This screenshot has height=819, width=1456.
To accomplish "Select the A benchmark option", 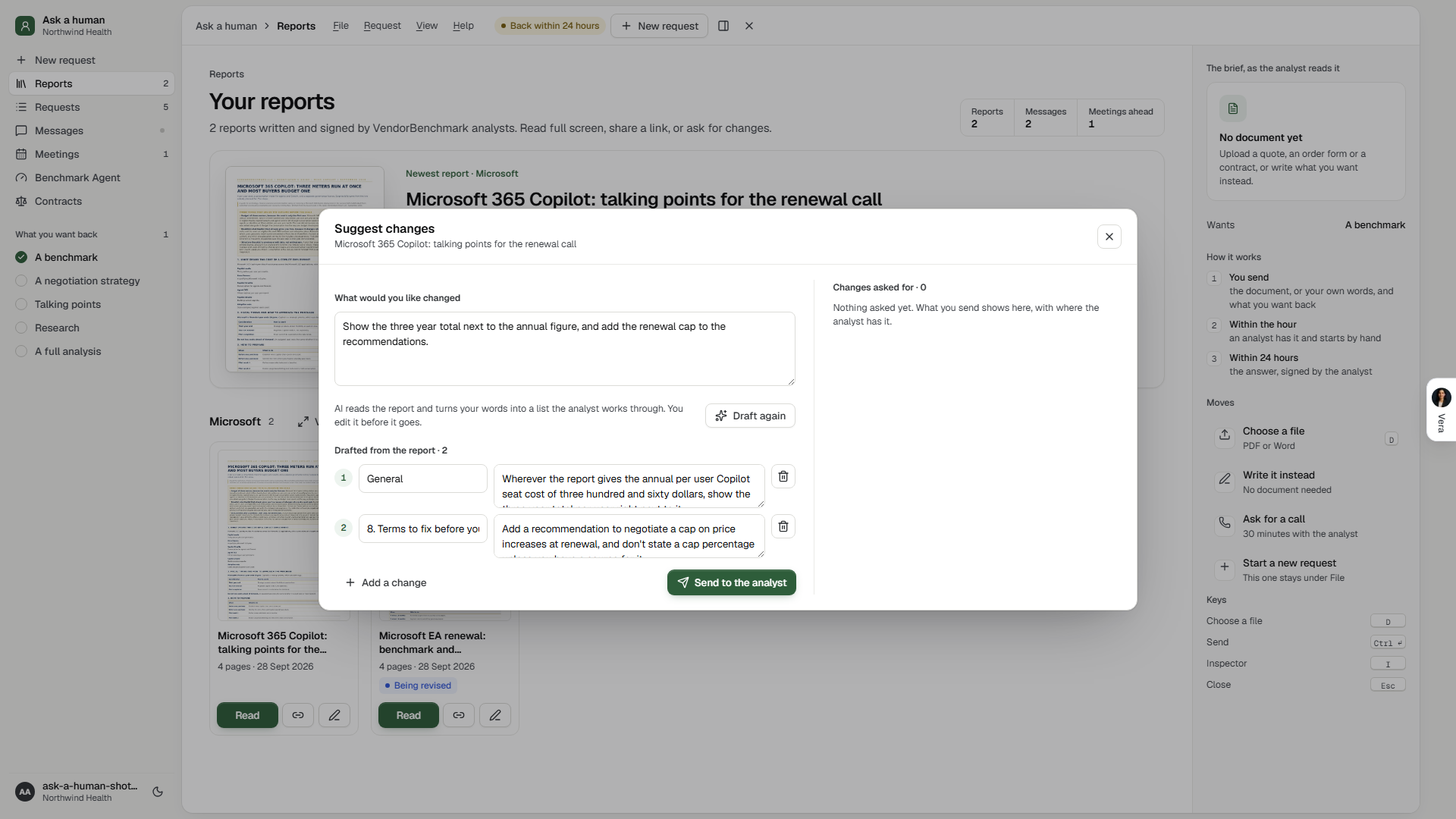I will pos(92,257).
